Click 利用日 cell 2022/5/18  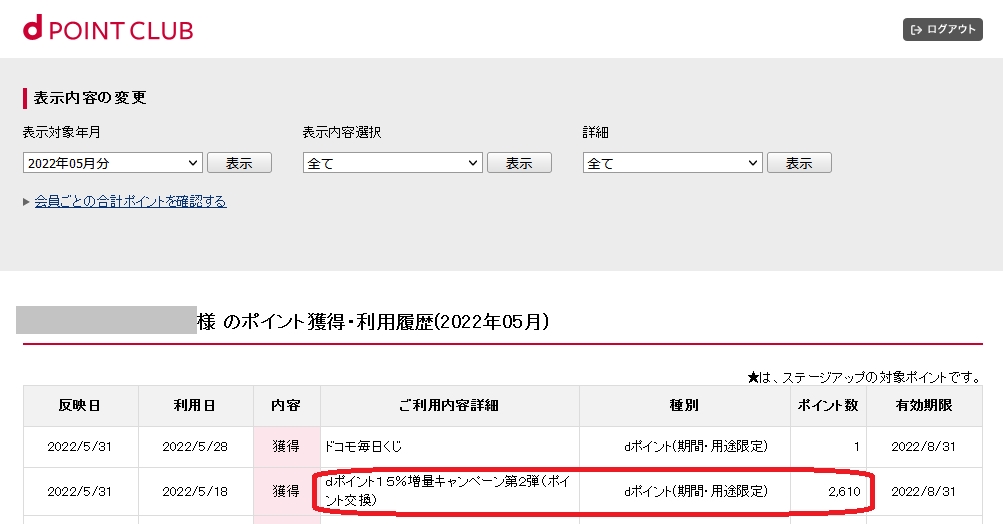point(195,491)
